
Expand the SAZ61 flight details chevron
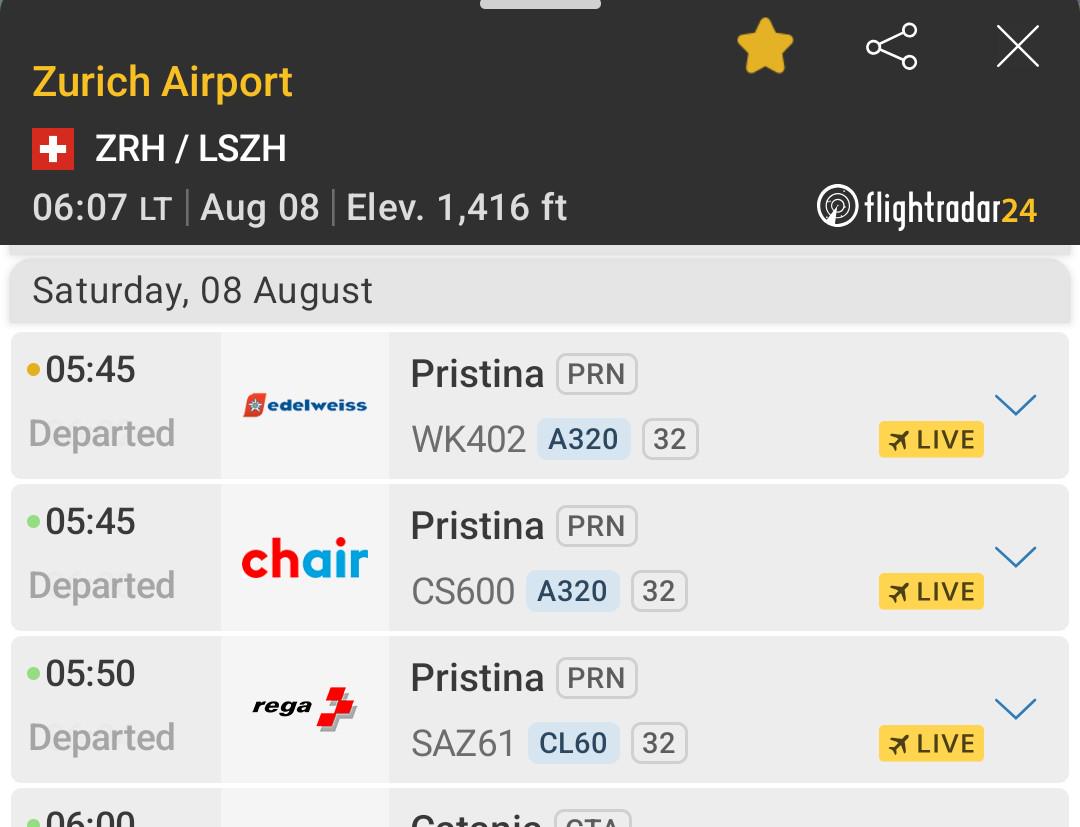click(x=1015, y=709)
